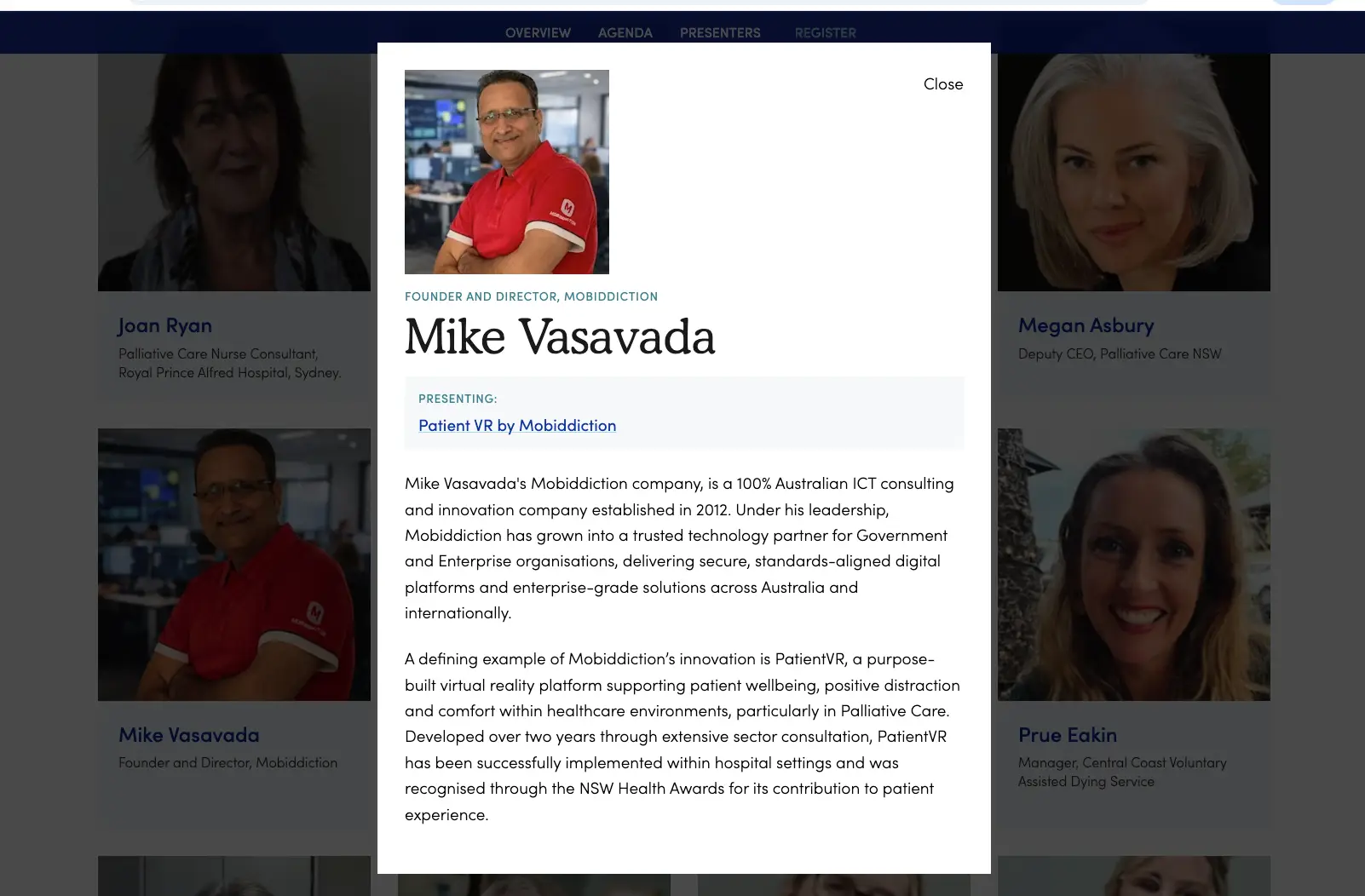Click Mike Vasavada's photo in the popup
The image size is (1365, 896).
click(507, 172)
